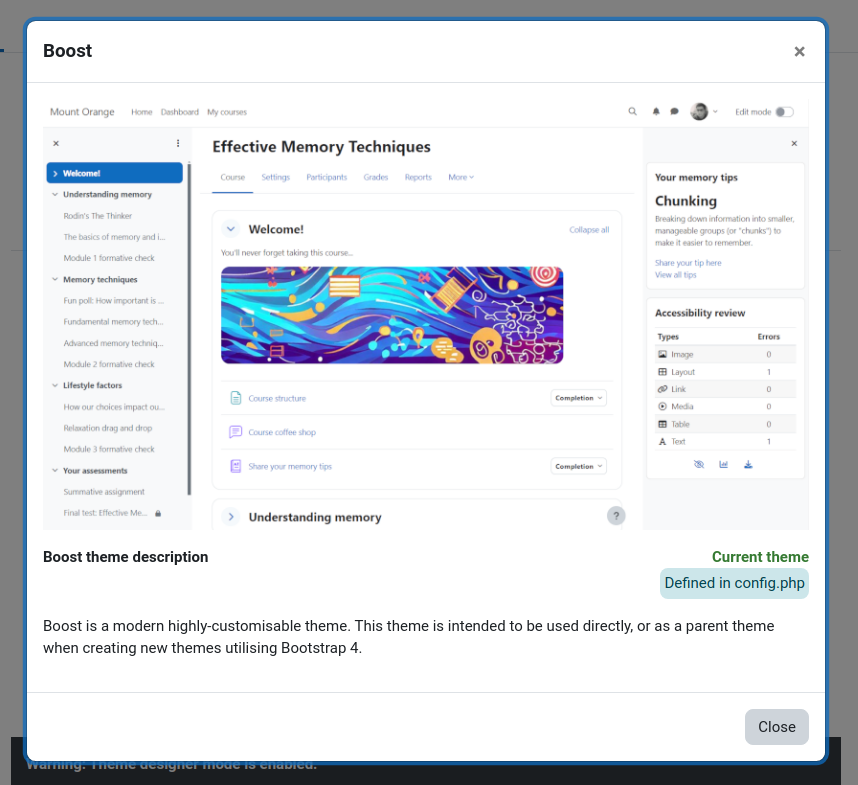Collapse the Lifestyle factors index section
The height and width of the screenshot is (785, 858).
point(55,385)
